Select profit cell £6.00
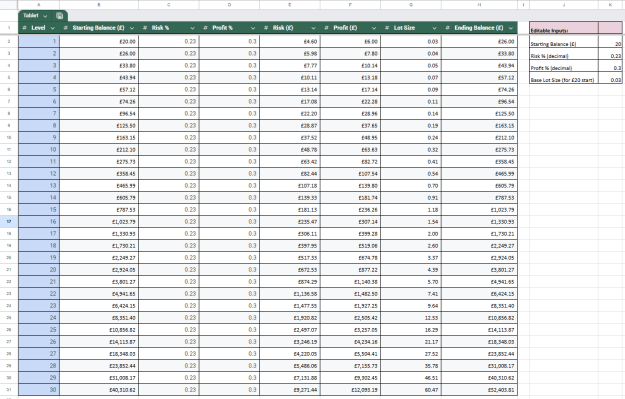This screenshot has width=625, height=399. point(350,41)
